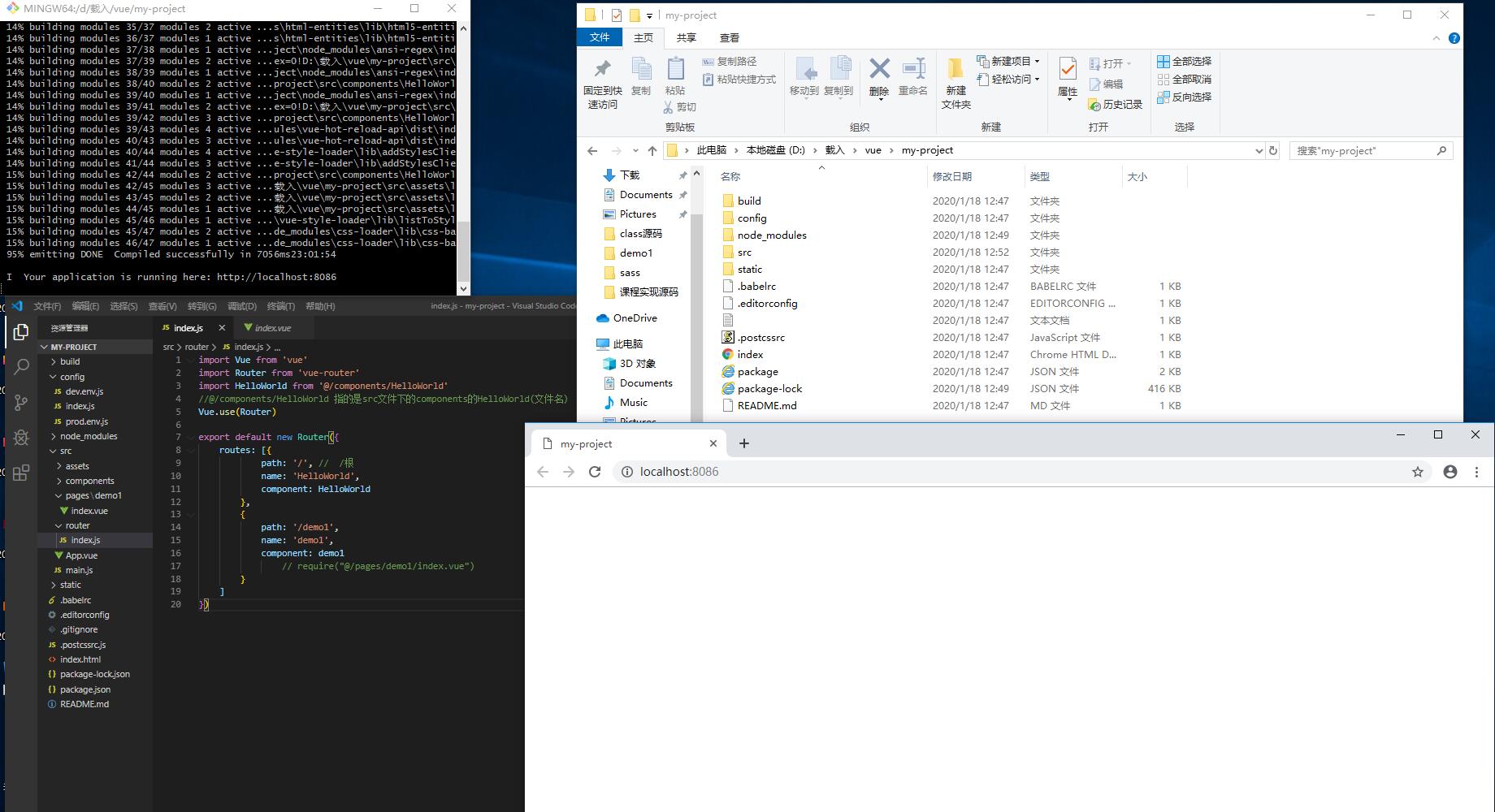The height and width of the screenshot is (812, 1495).
Task: Reload the localhost:8086 page in Chrome
Action: [x=595, y=472]
